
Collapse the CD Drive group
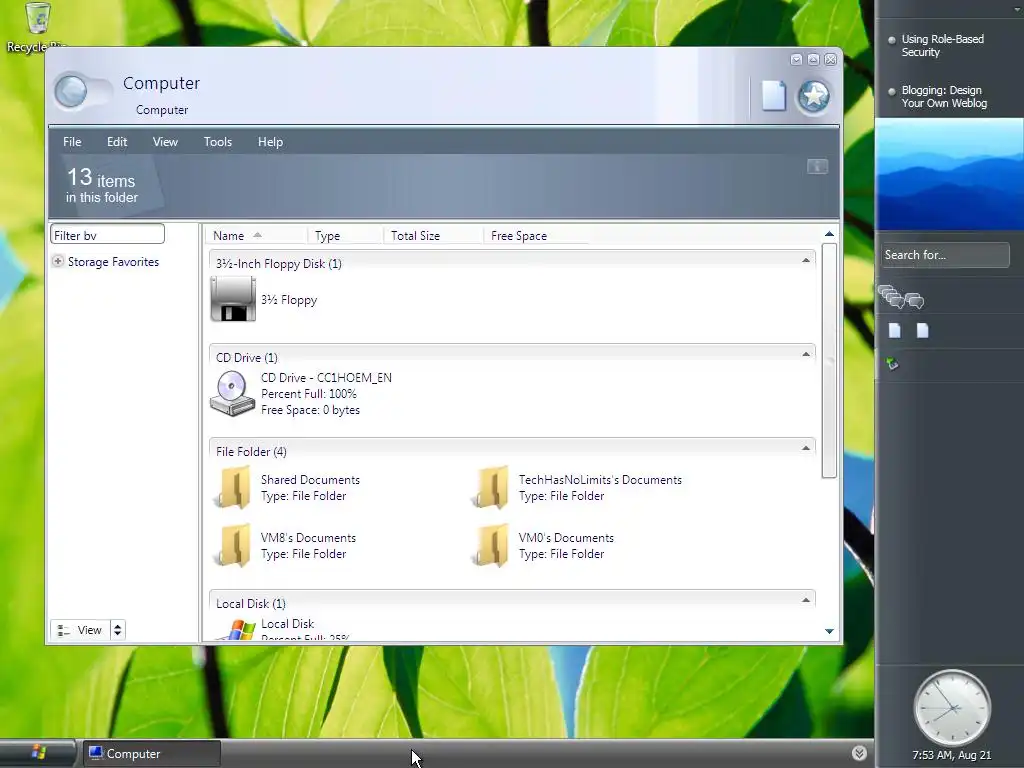coord(806,355)
